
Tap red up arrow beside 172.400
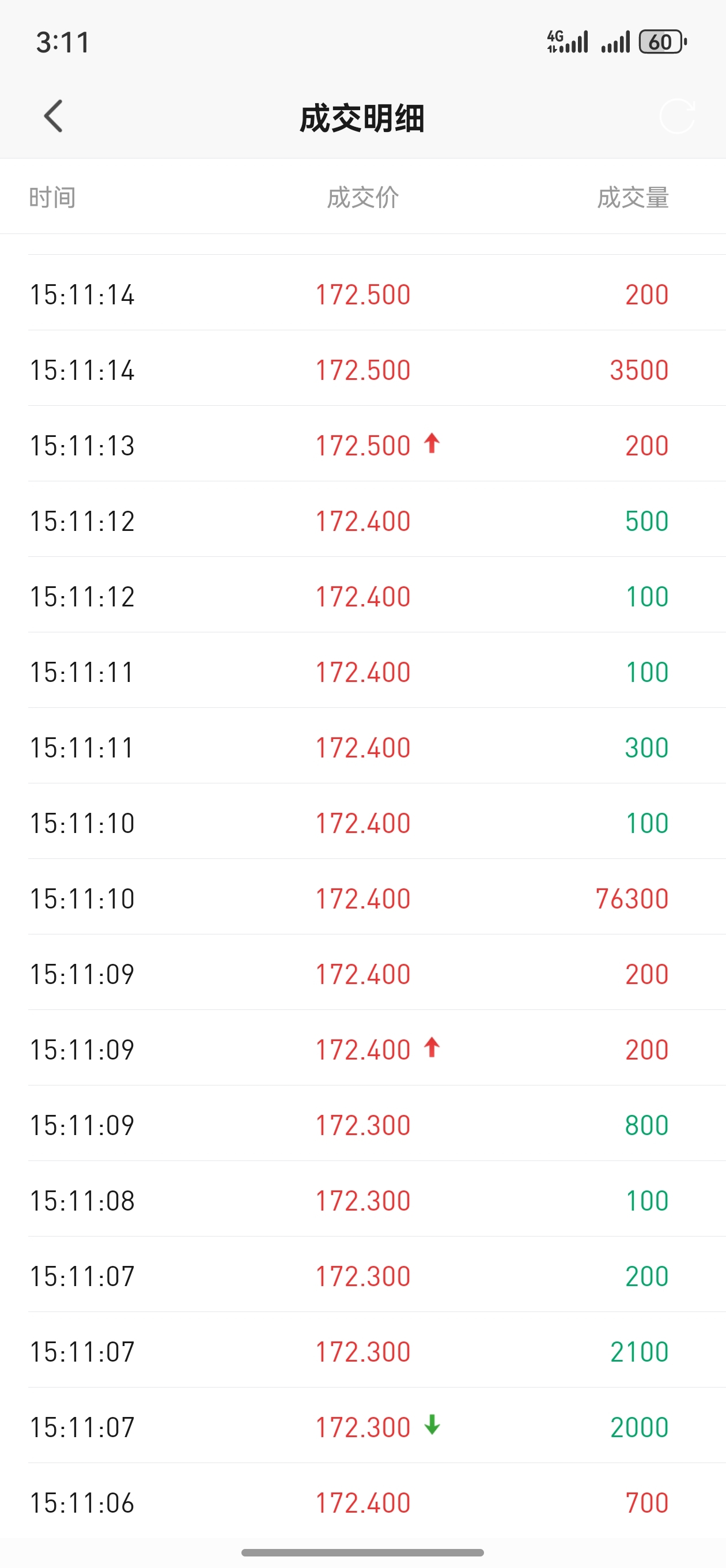[x=432, y=1047]
